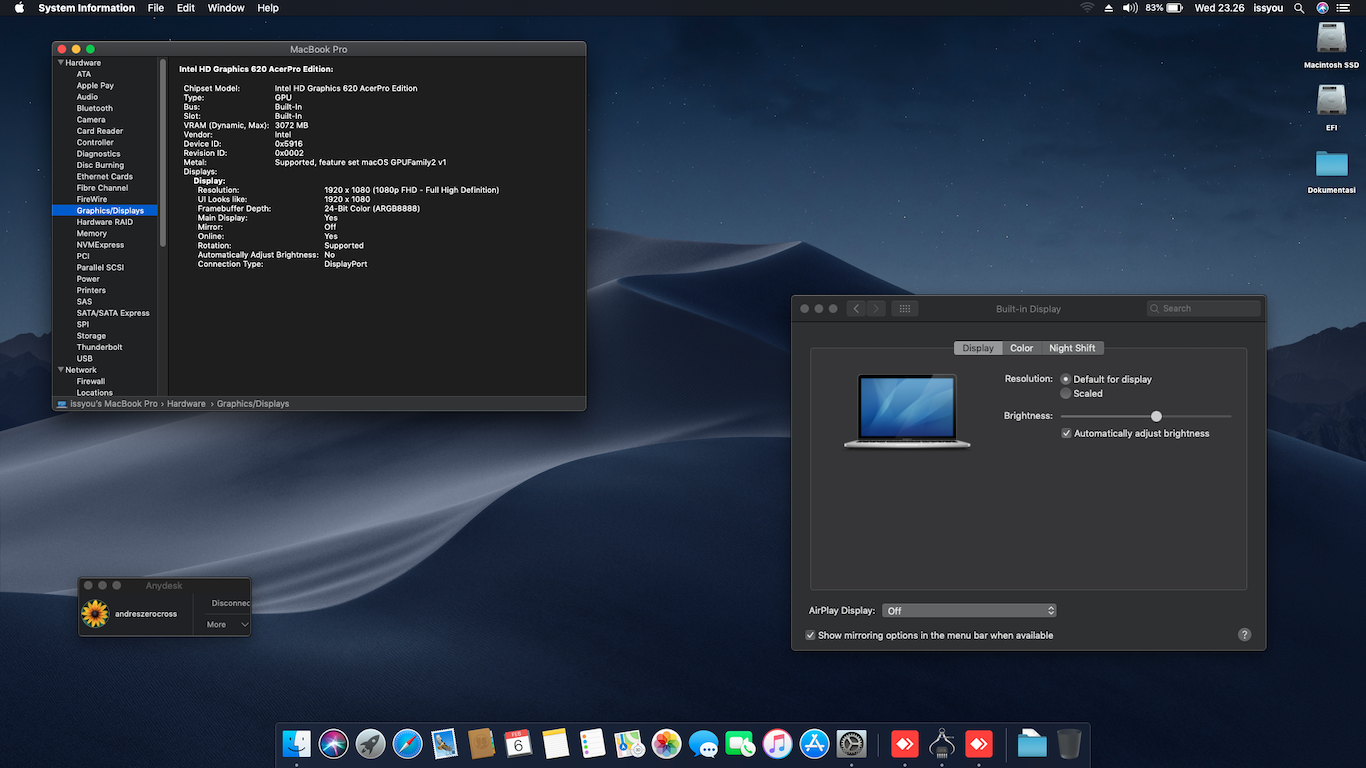Click the Wed 23.26 clock

click(x=1219, y=8)
